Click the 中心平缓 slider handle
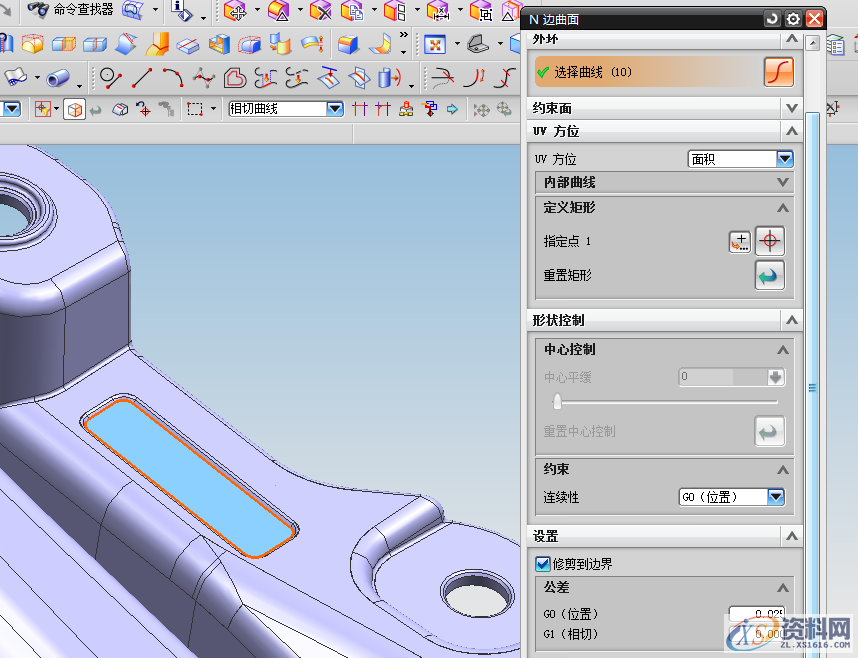 [x=557, y=401]
